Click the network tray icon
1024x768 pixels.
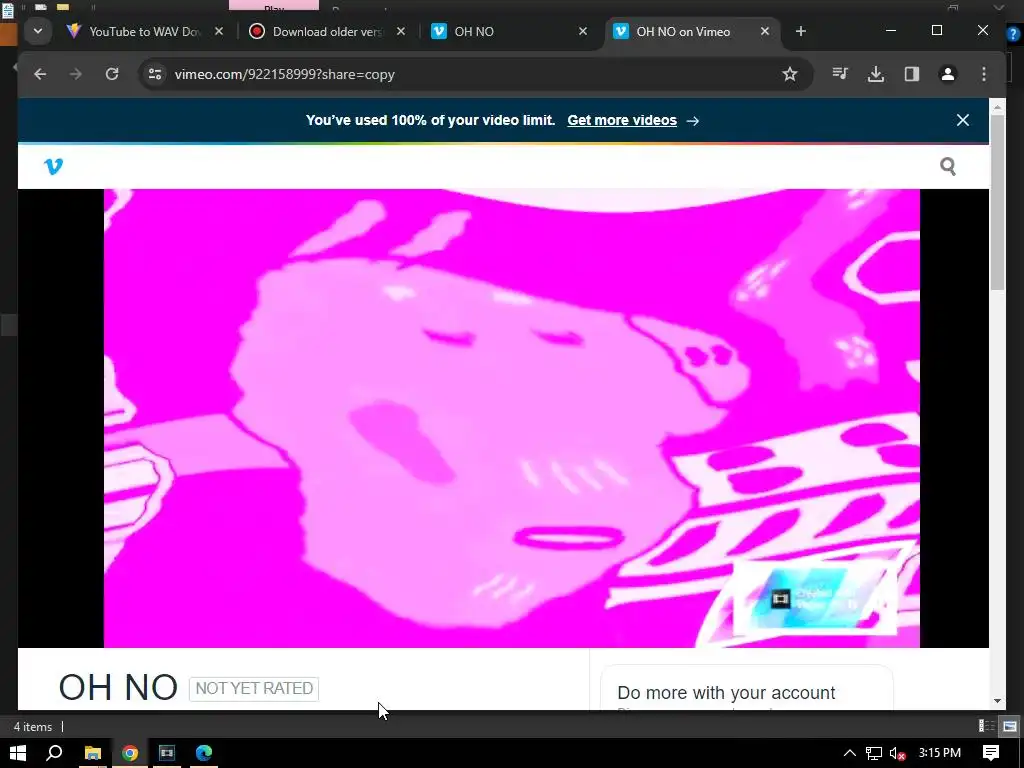(x=874, y=753)
